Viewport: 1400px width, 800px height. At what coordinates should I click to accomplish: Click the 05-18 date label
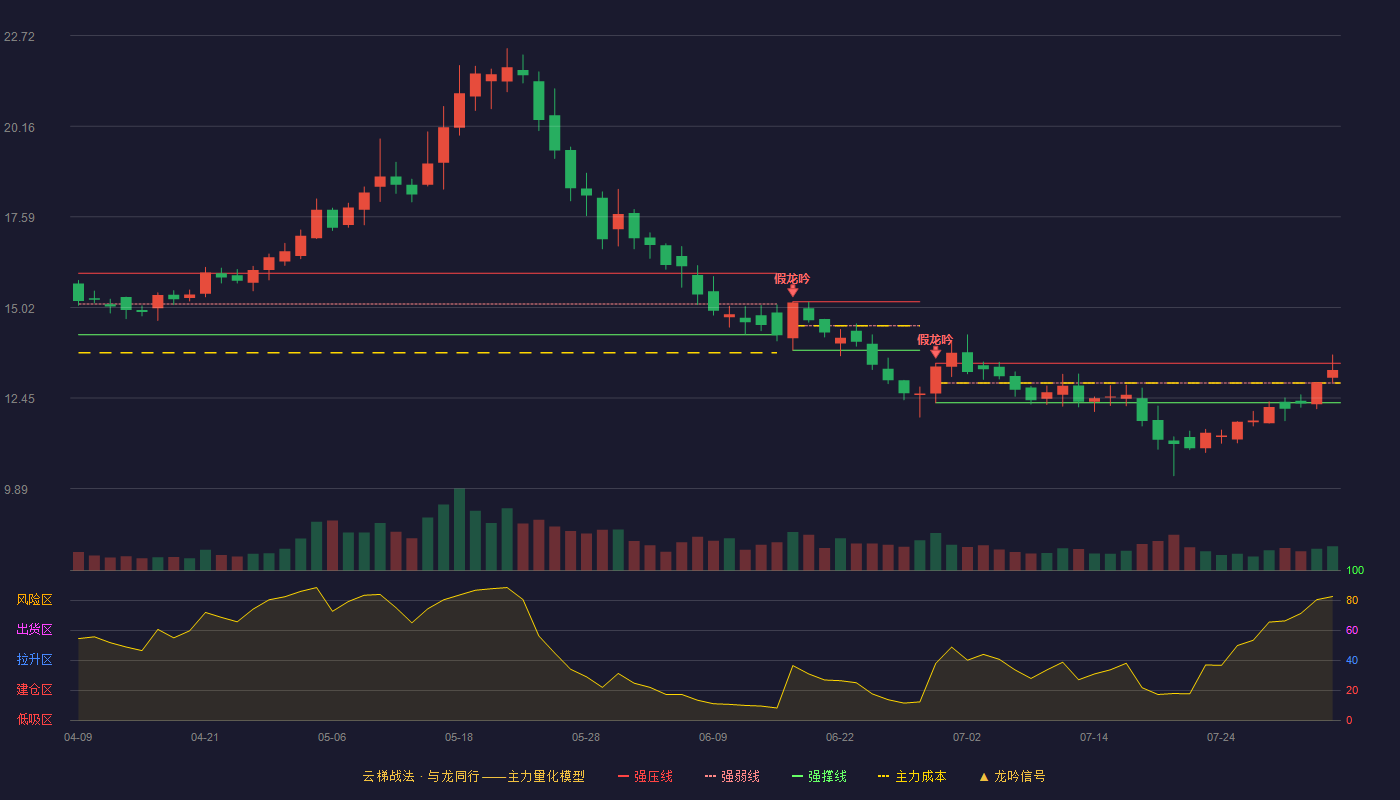[x=459, y=737]
